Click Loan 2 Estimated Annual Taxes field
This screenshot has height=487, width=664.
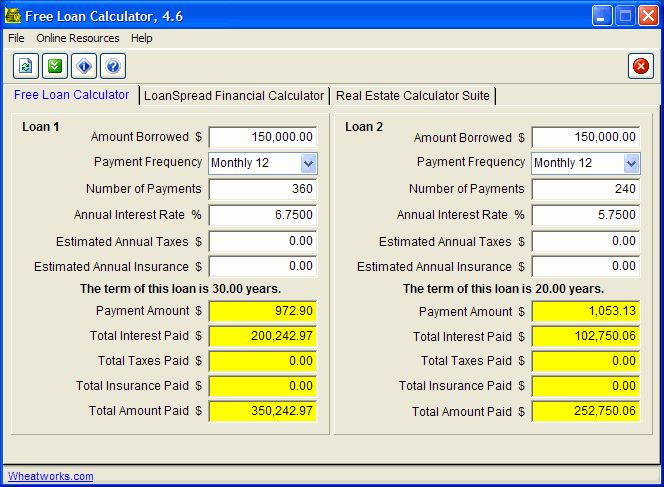click(x=586, y=241)
